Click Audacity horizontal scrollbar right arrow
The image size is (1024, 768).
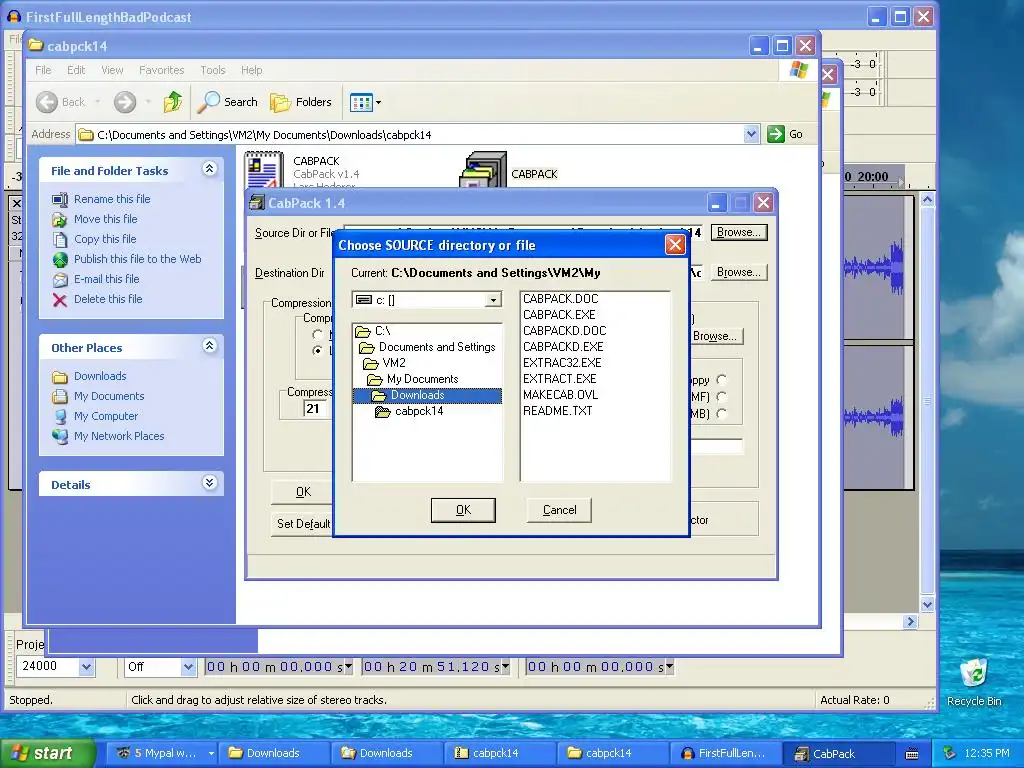(x=910, y=622)
